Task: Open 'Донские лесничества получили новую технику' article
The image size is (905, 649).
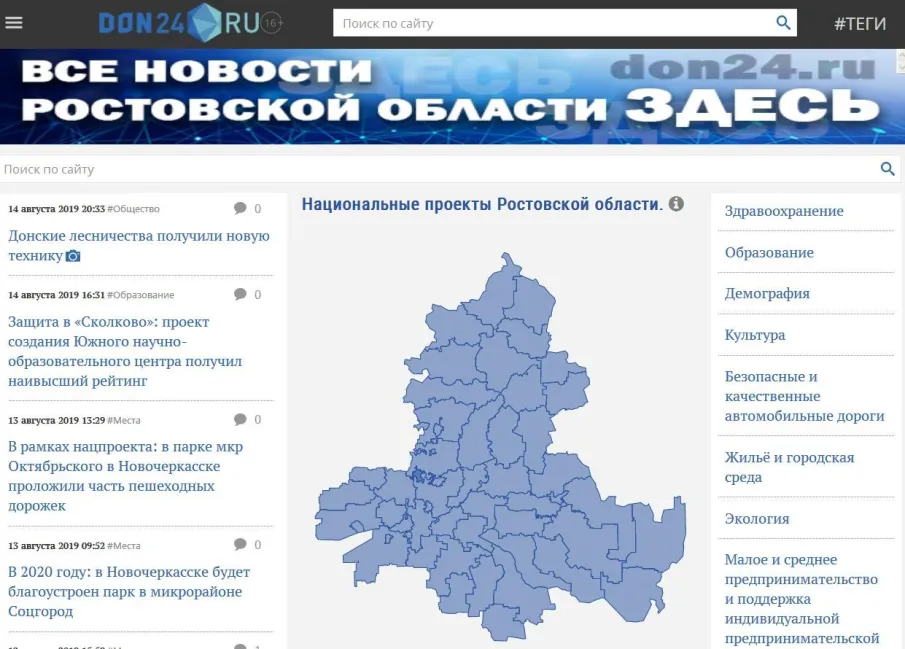Action: tap(139, 245)
